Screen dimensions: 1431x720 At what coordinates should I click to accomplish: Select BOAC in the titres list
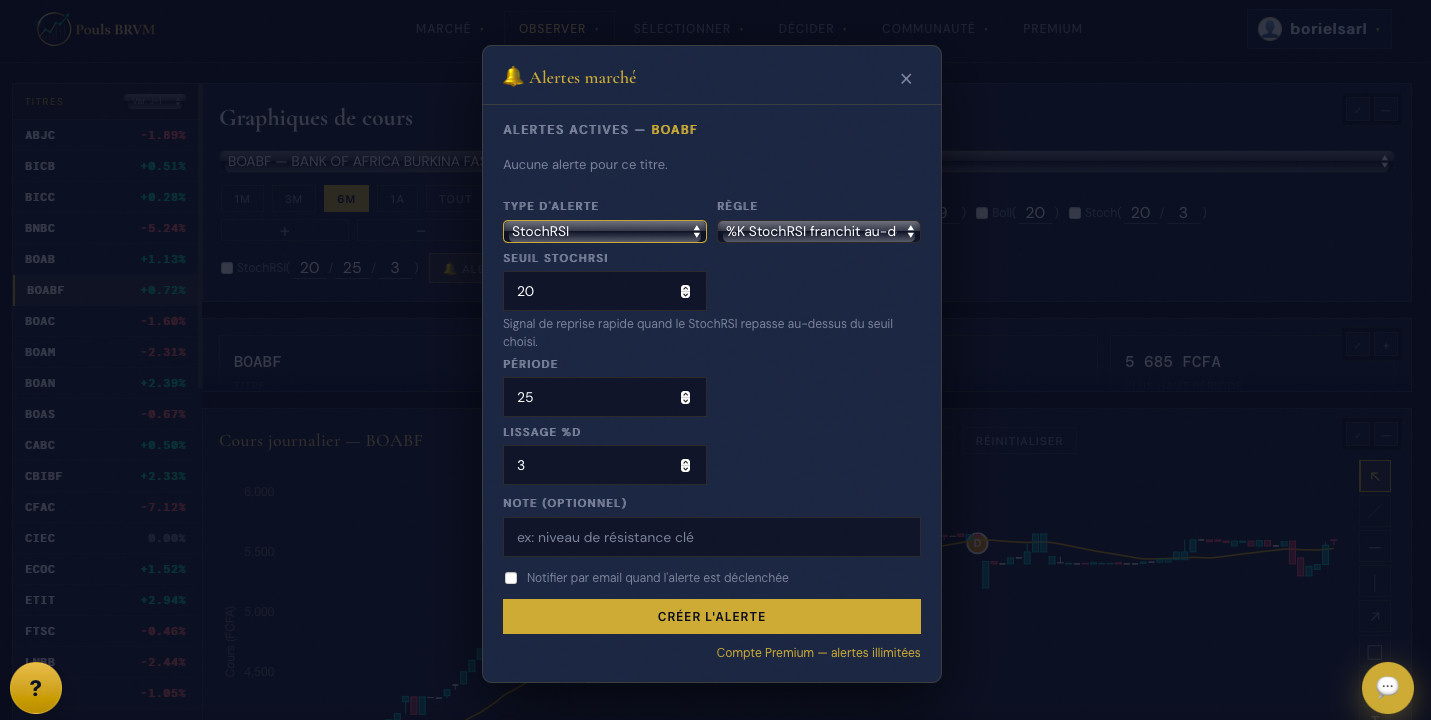106,321
